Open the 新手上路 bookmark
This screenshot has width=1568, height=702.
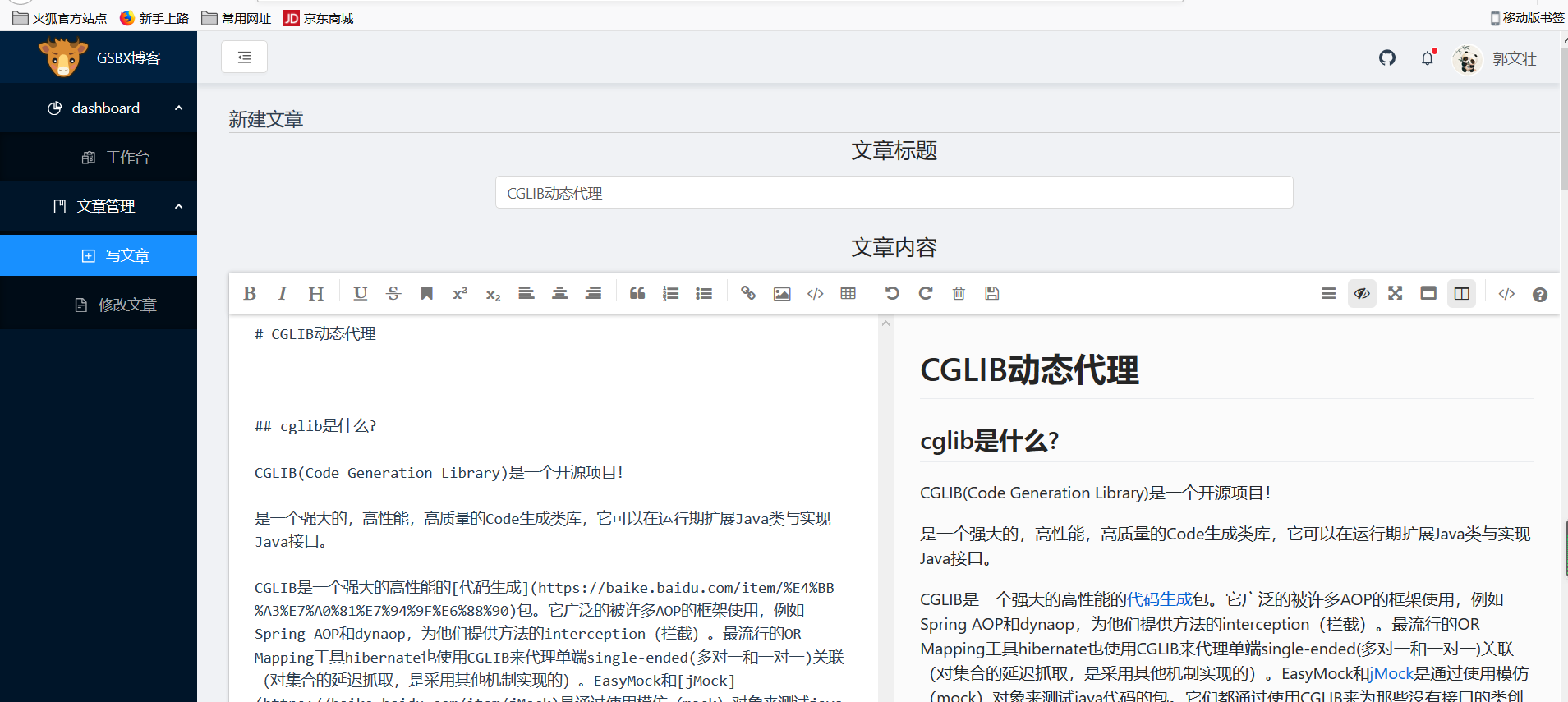tap(154, 18)
